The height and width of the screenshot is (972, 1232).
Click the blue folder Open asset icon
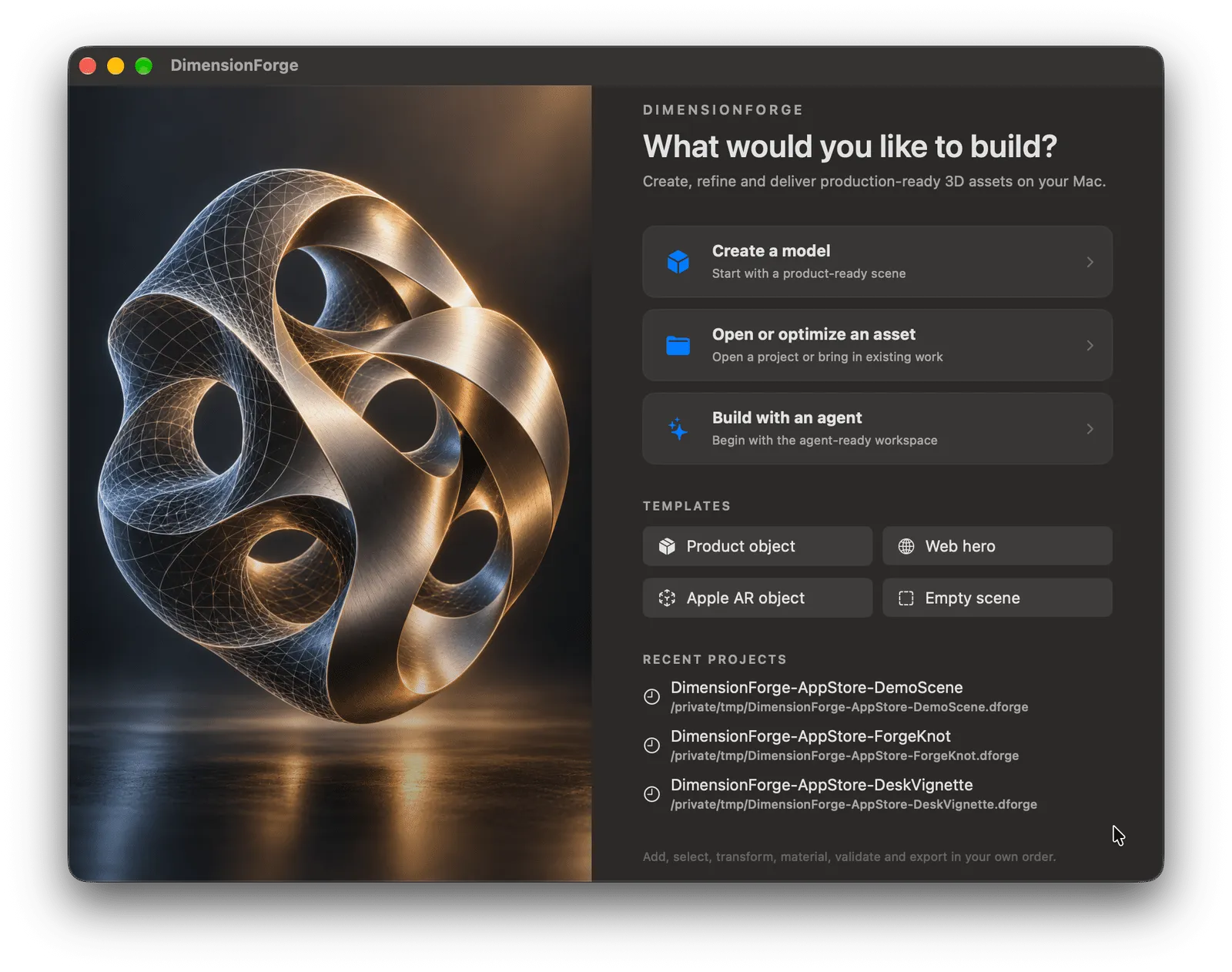(678, 346)
